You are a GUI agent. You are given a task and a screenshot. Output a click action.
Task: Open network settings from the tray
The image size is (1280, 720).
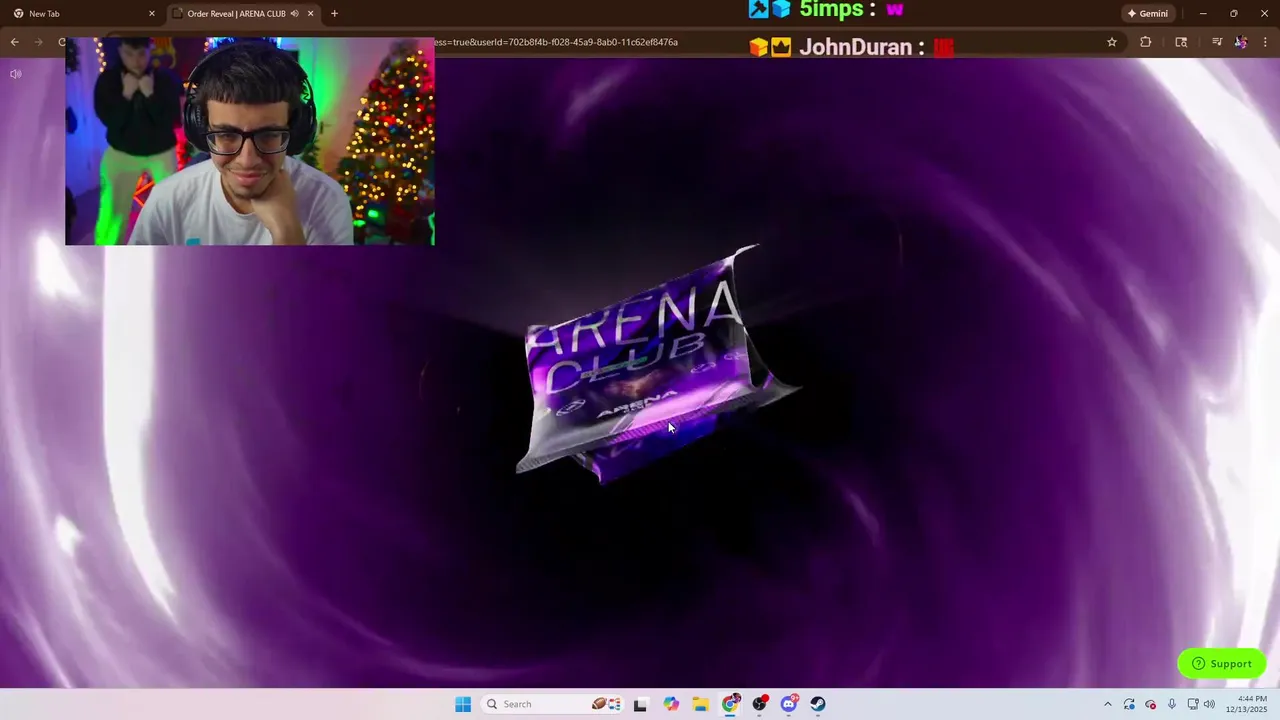[x=1193, y=704]
